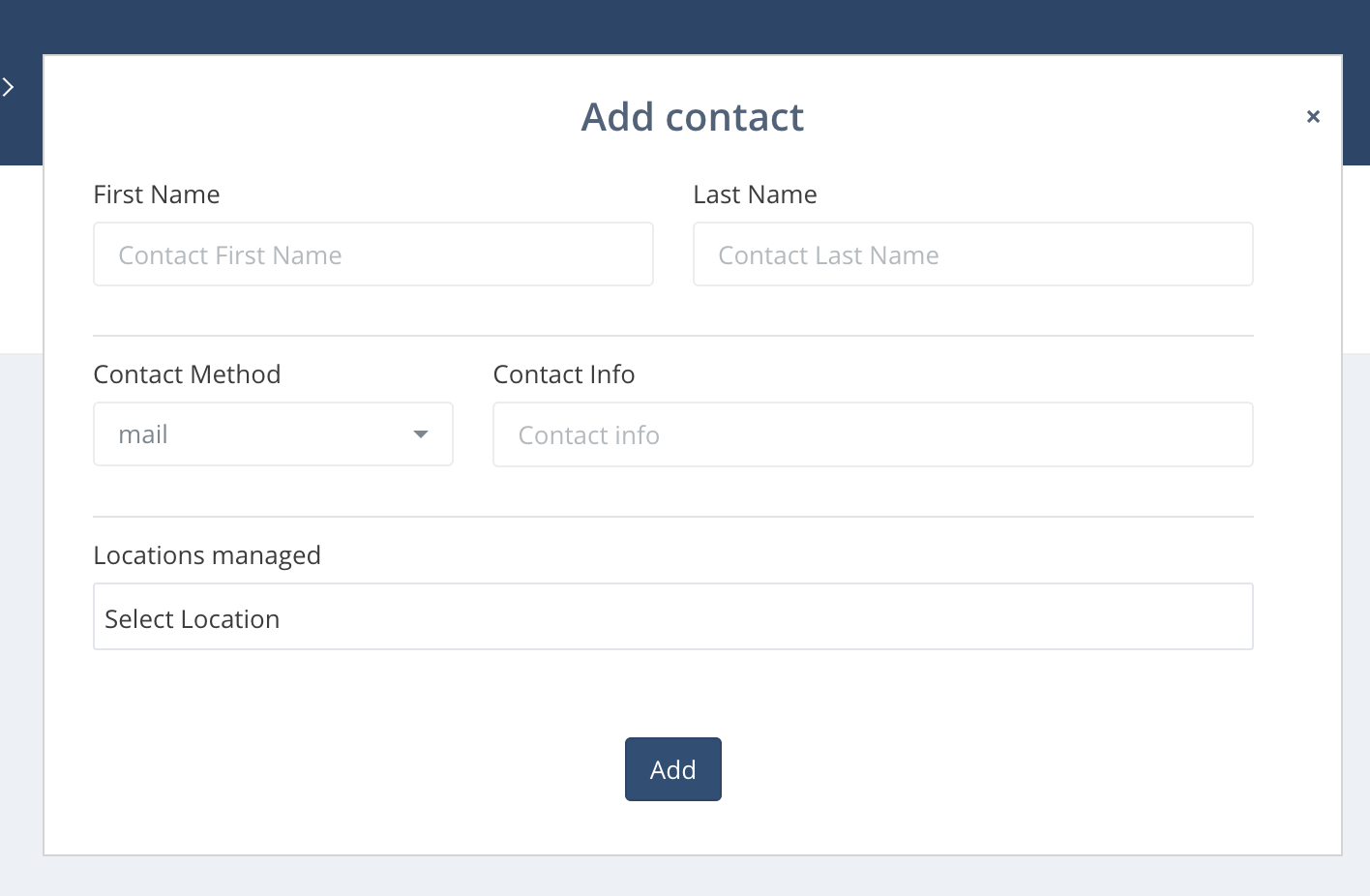This screenshot has width=1370, height=896.
Task: Click the First Name label
Action: (157, 194)
